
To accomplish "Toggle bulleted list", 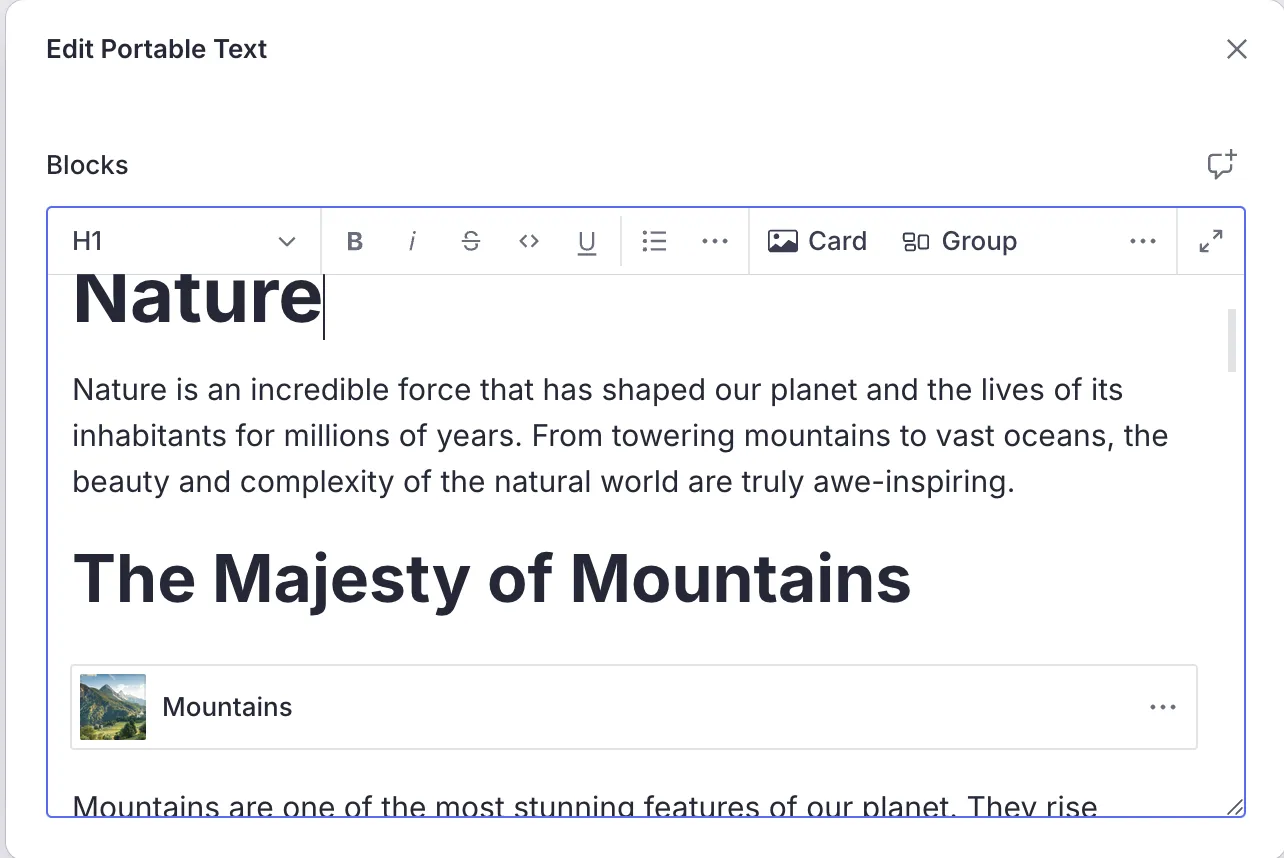I will click(x=654, y=241).
